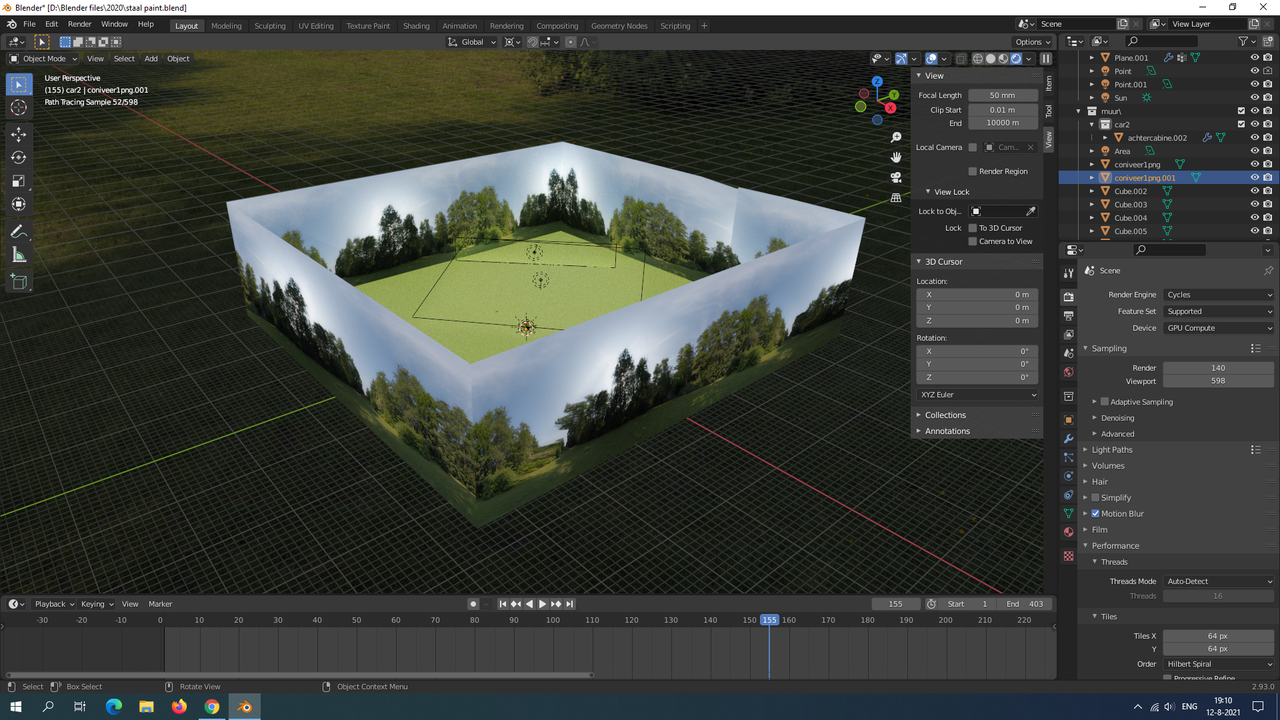Open the World properties tab icon
The width and height of the screenshot is (1280, 720).
pyautogui.click(x=1068, y=372)
